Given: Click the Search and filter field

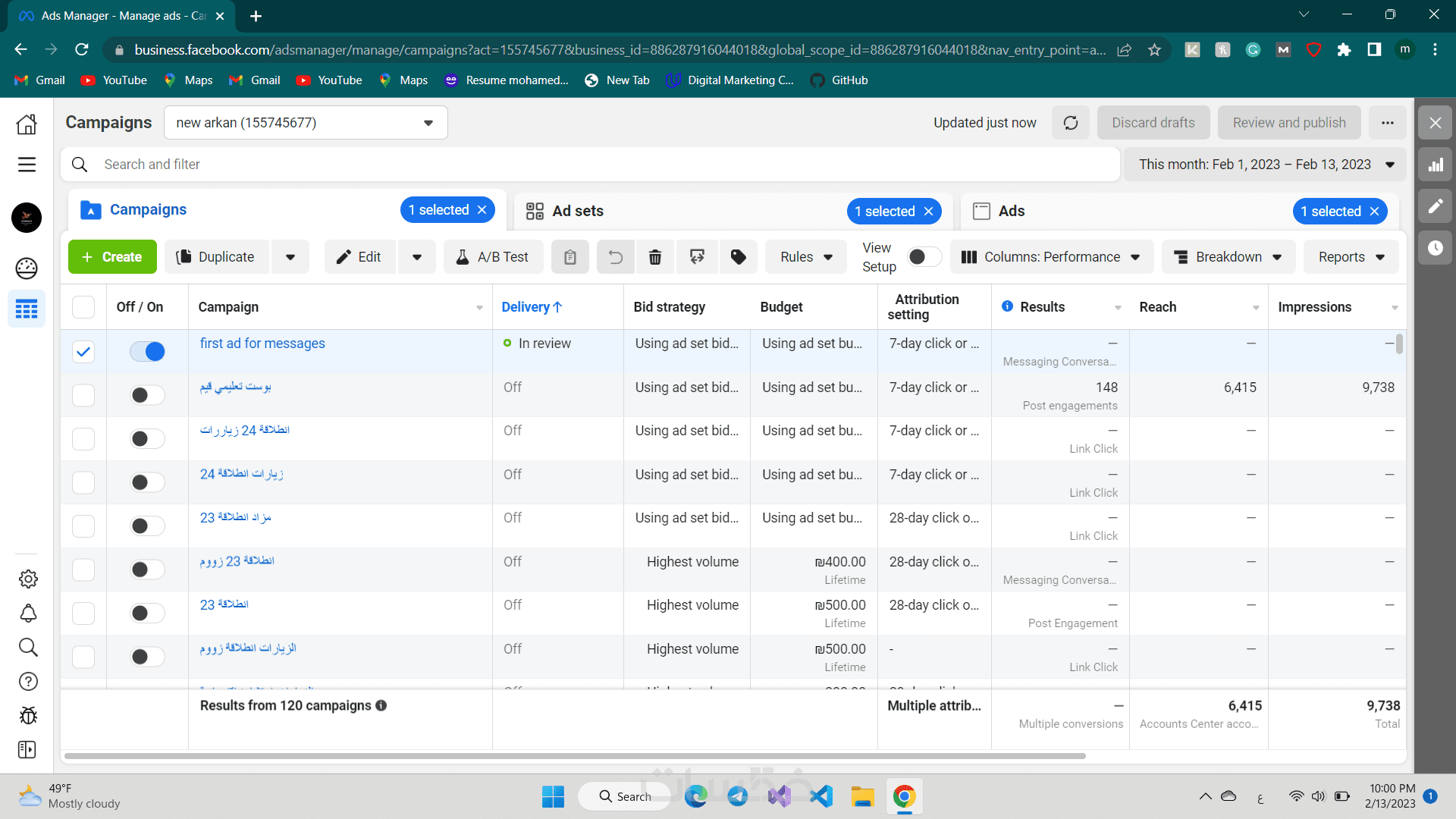Looking at the screenshot, I should point(591,165).
